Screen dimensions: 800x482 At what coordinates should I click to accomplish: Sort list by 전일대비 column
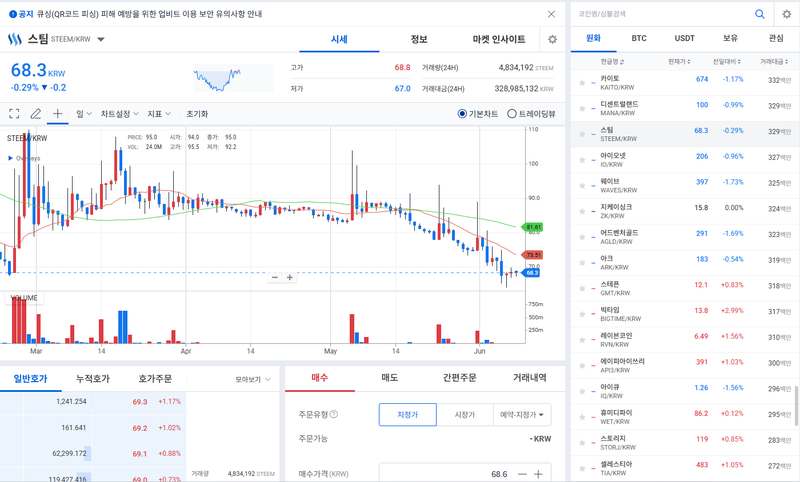tap(727, 62)
